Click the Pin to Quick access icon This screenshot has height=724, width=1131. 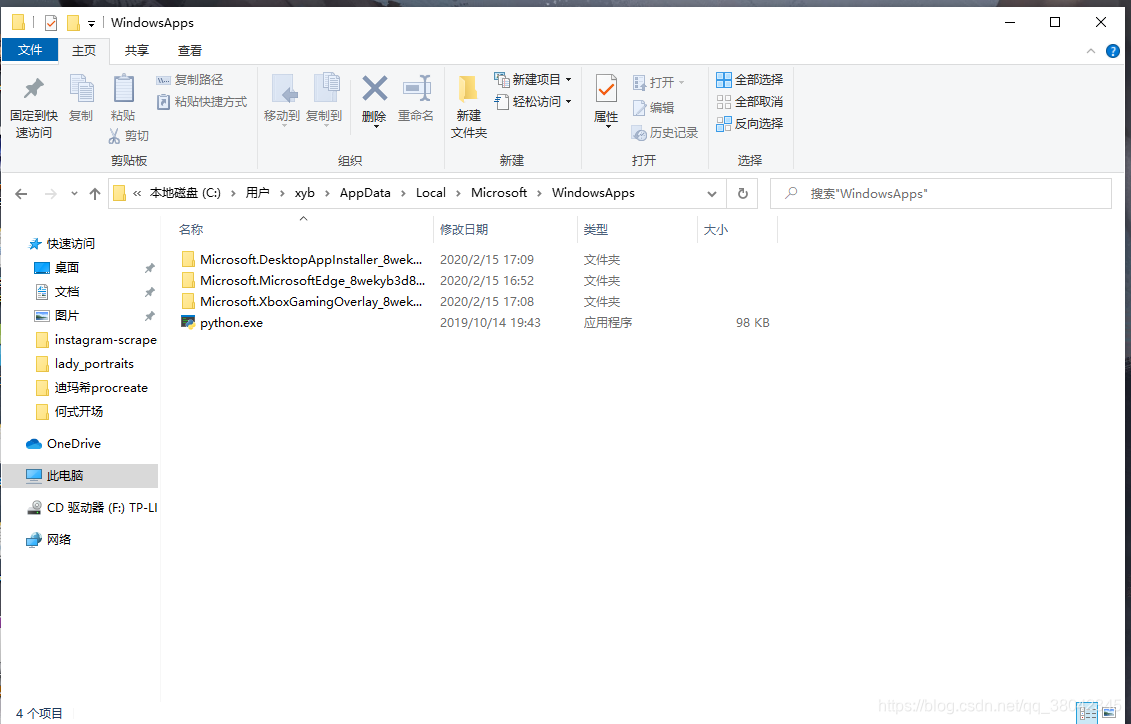[x=33, y=89]
